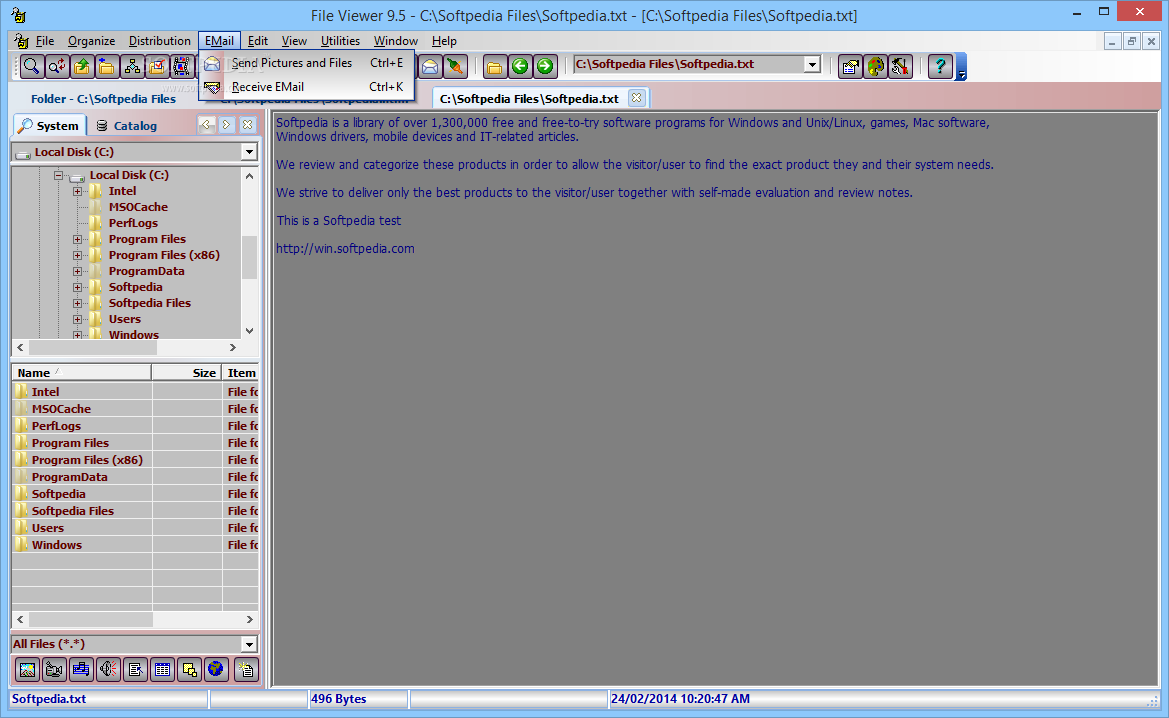1169x718 pixels.
Task: Sort file list by Name column
Action: click(81, 373)
